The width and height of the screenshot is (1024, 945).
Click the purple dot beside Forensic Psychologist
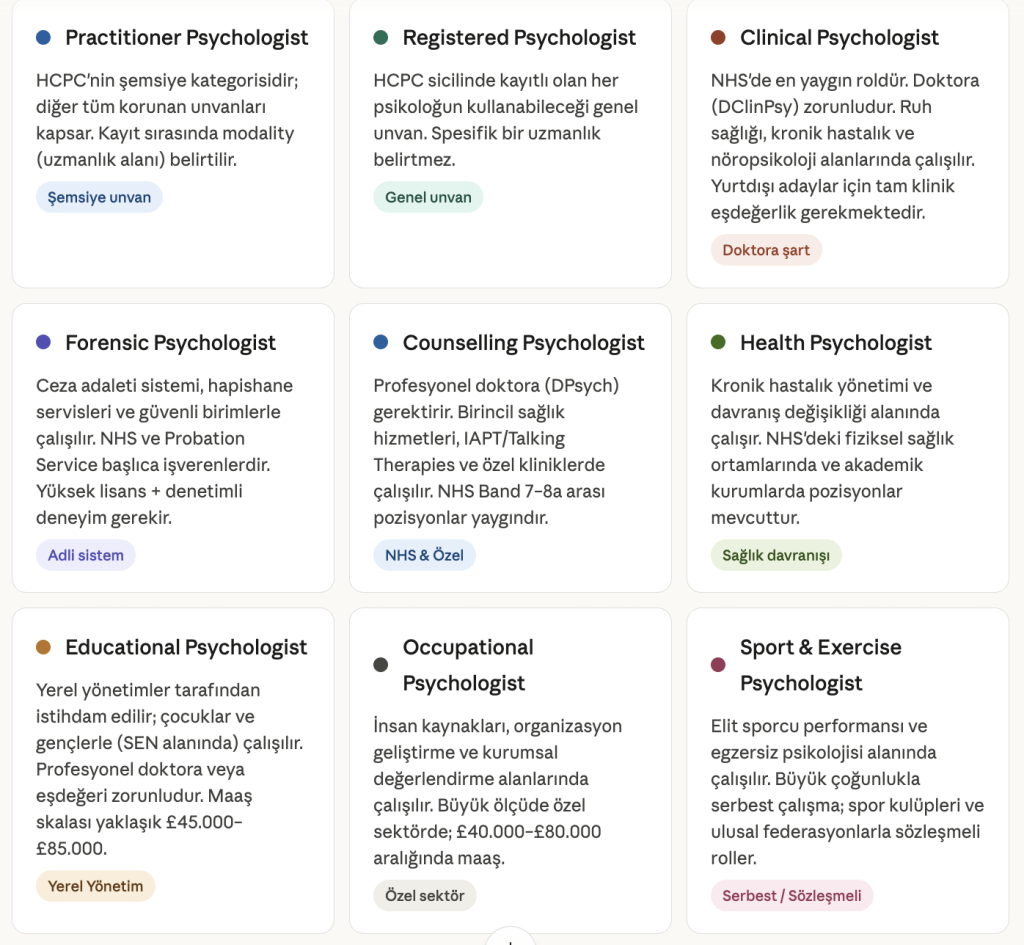point(43,342)
